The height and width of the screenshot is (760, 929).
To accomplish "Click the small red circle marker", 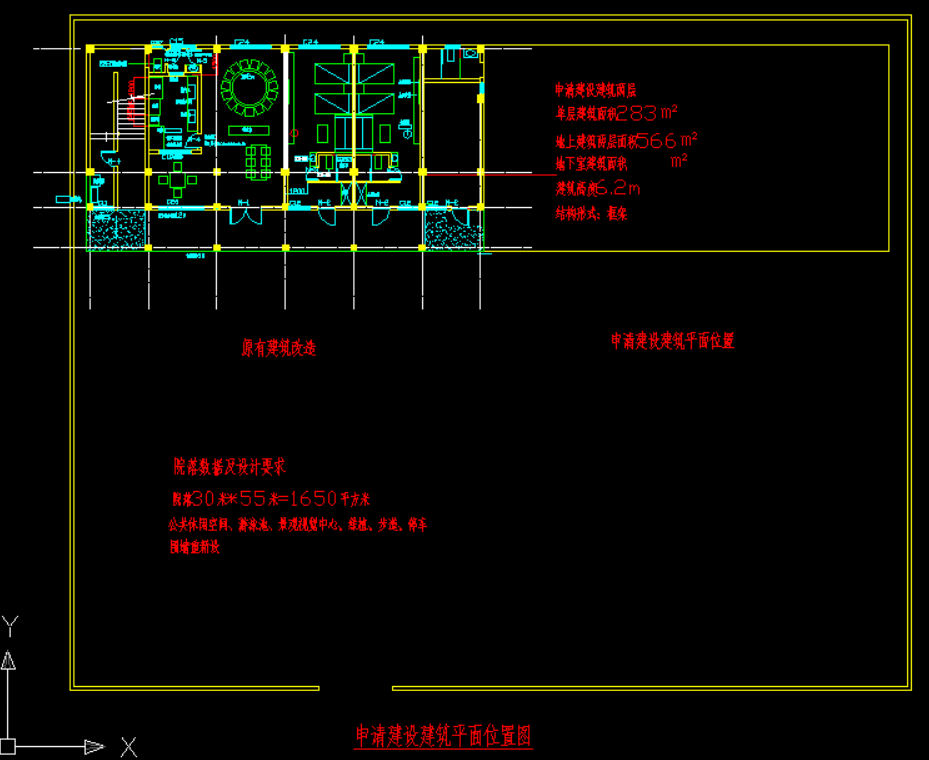I will click(294, 133).
